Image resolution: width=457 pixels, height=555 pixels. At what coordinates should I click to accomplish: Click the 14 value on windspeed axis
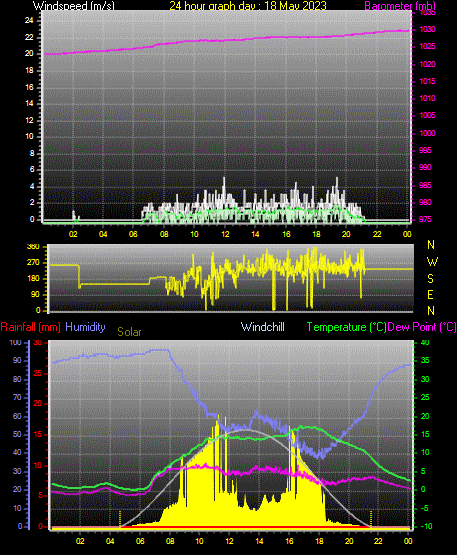click(x=29, y=104)
